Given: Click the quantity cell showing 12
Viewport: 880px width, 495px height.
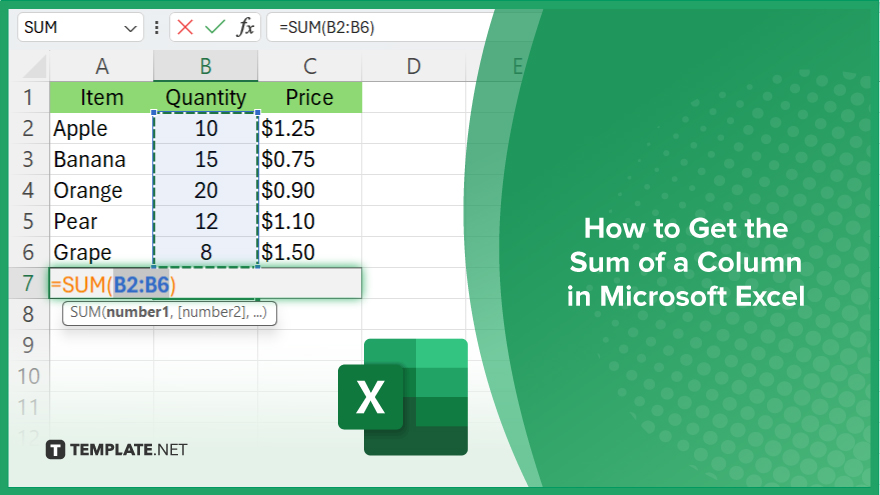Looking at the screenshot, I should [205, 221].
